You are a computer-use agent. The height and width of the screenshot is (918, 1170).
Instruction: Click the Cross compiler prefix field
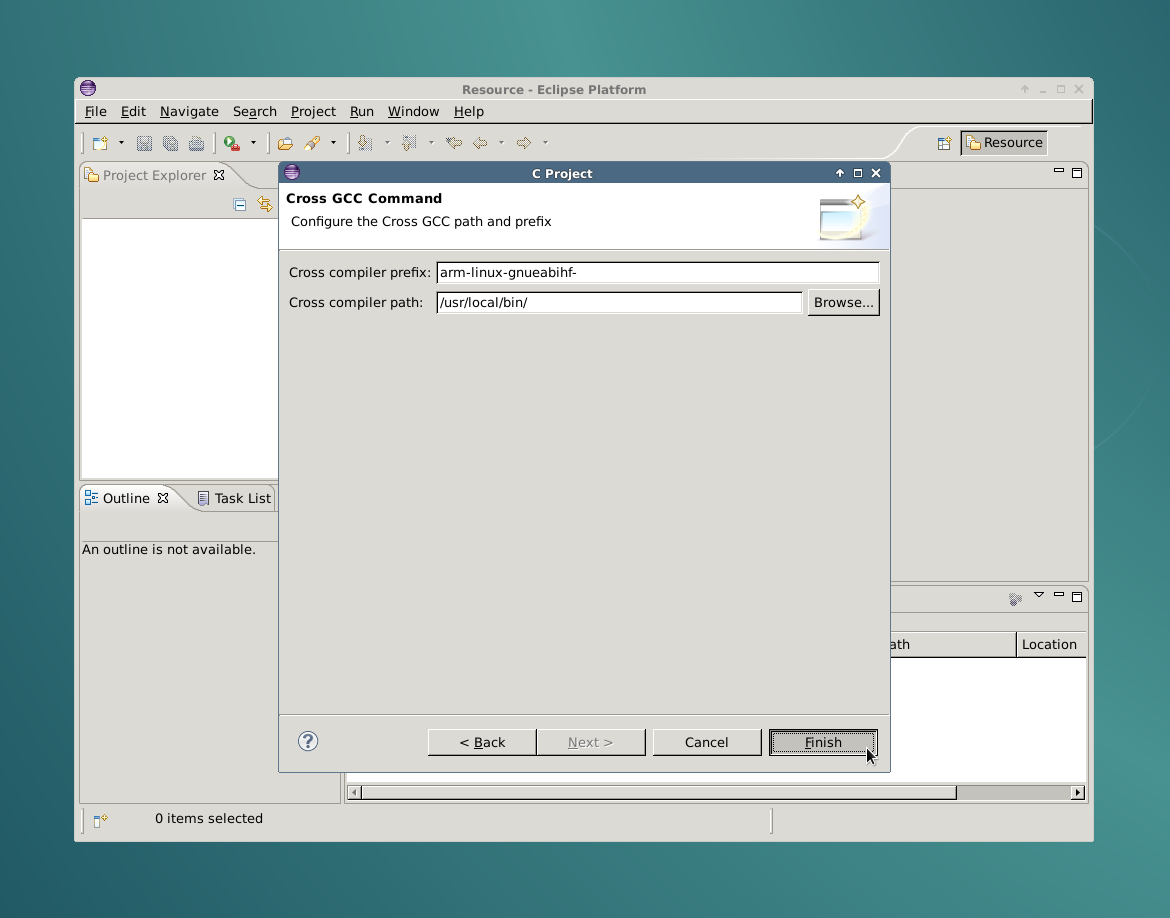657,272
